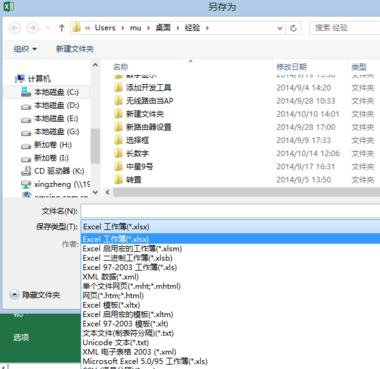380x369 pixels.
Task: Select 本地磁盘 (D:) drive
Action: click(57, 105)
